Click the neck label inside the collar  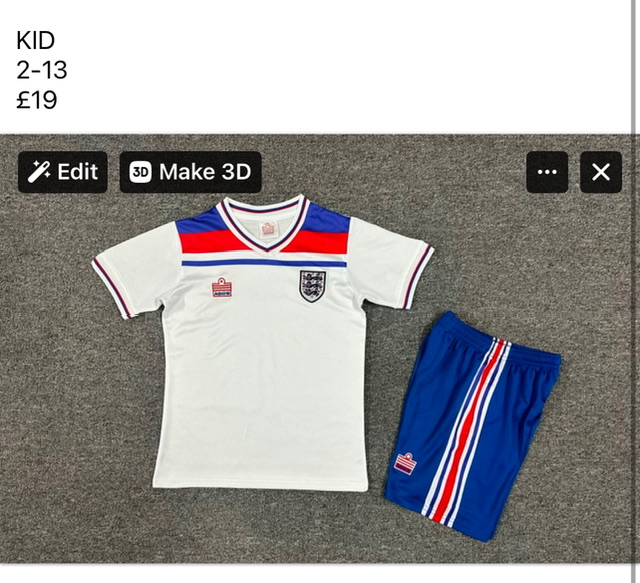point(267,228)
